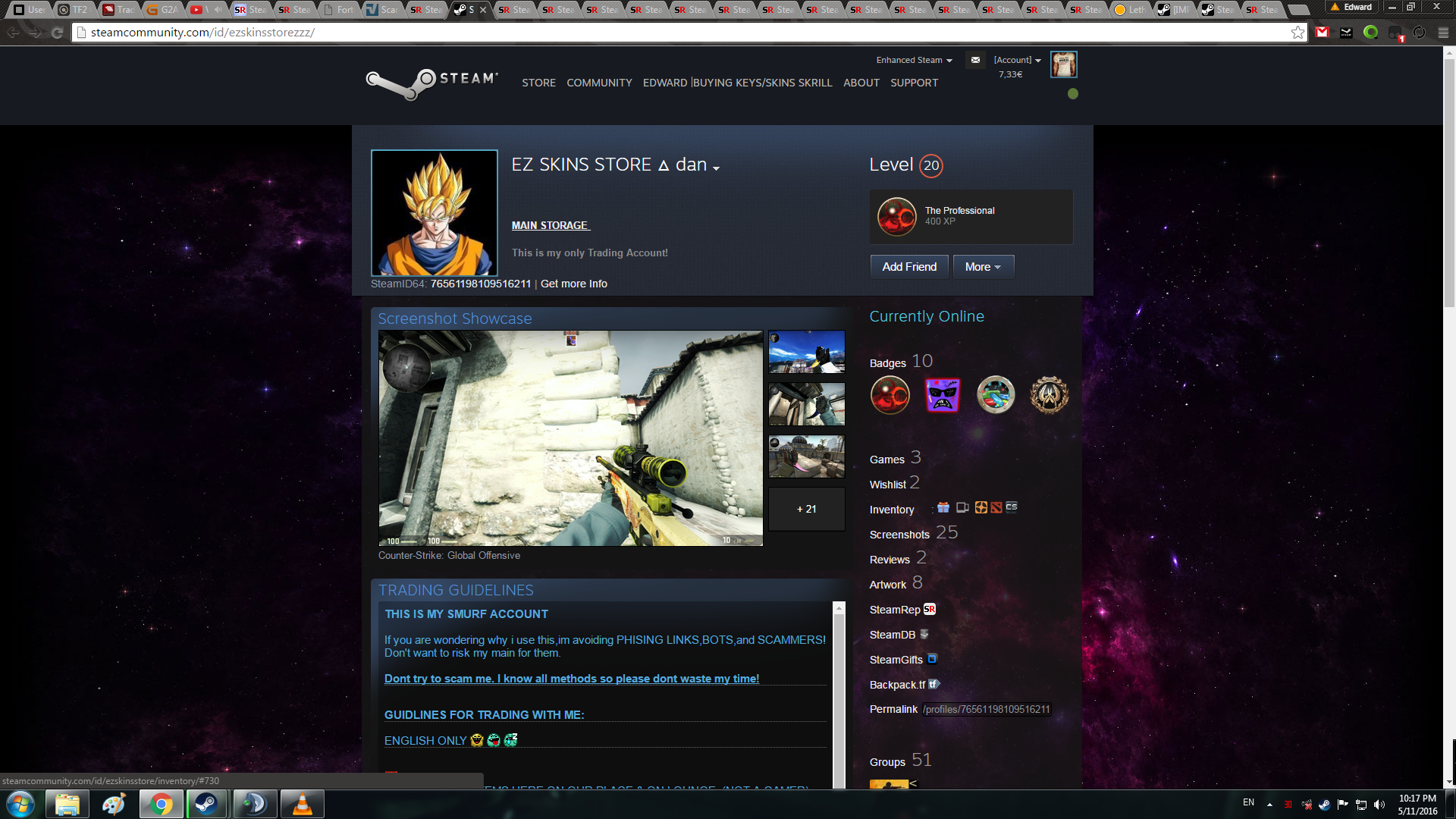Open the TF2 inventory icon
Viewport: 1456px width, 819px height.
coord(981,508)
